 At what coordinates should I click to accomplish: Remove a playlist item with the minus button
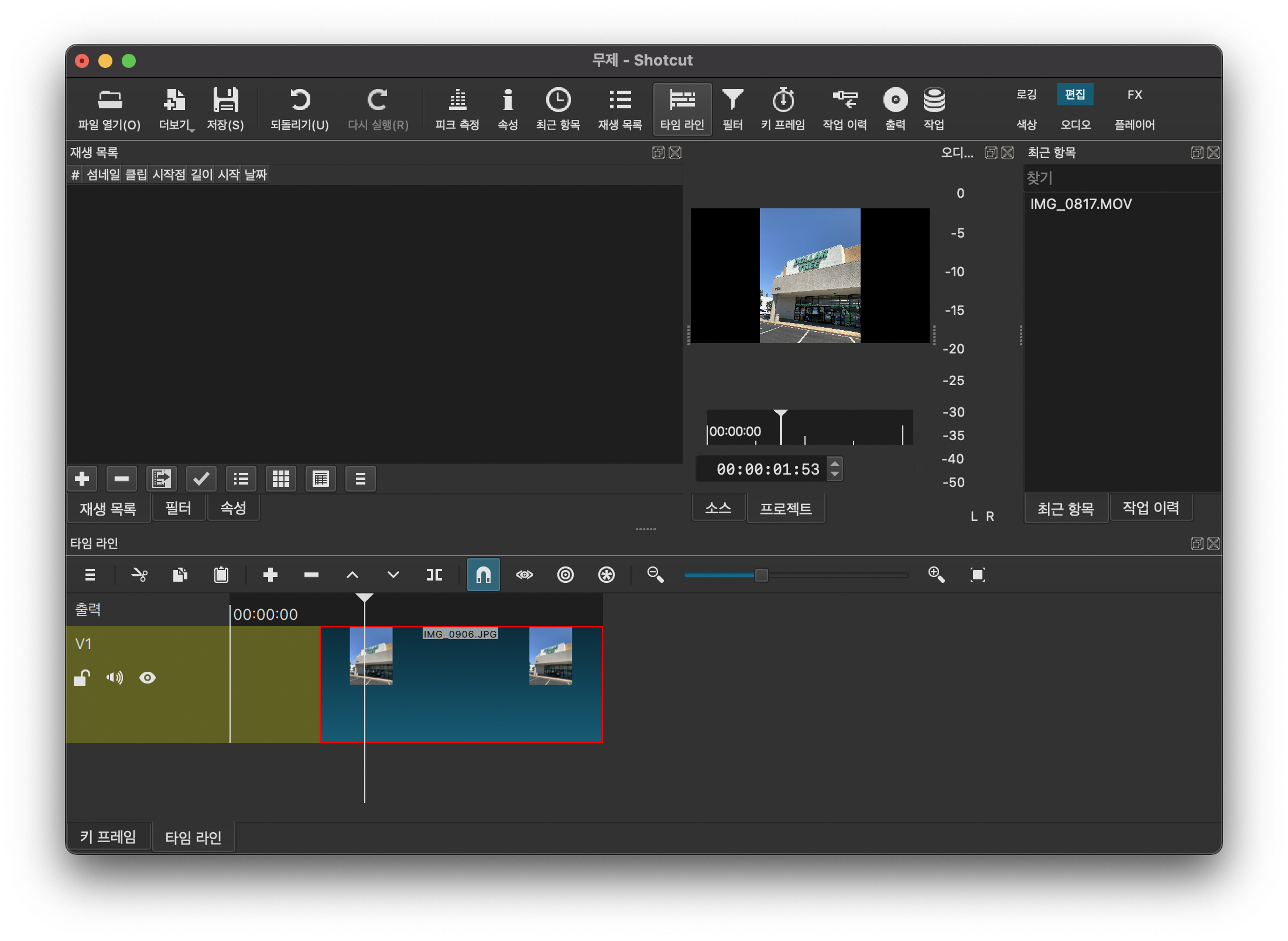122,479
